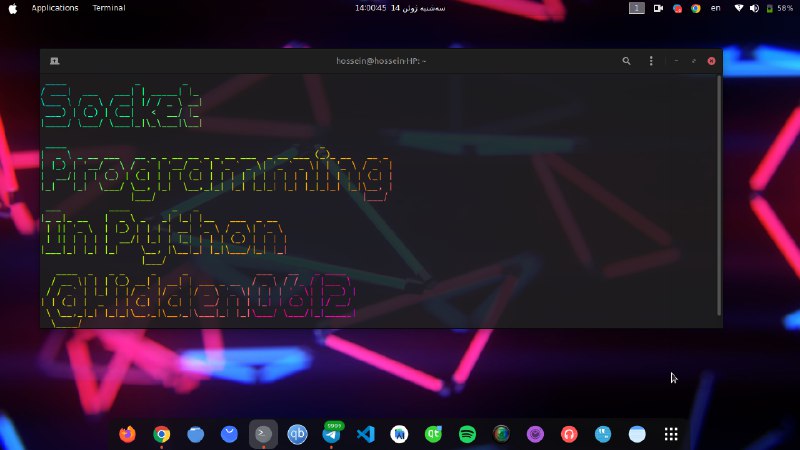Open the Wi-Fi network indicator
The image size is (800, 450).
738,8
